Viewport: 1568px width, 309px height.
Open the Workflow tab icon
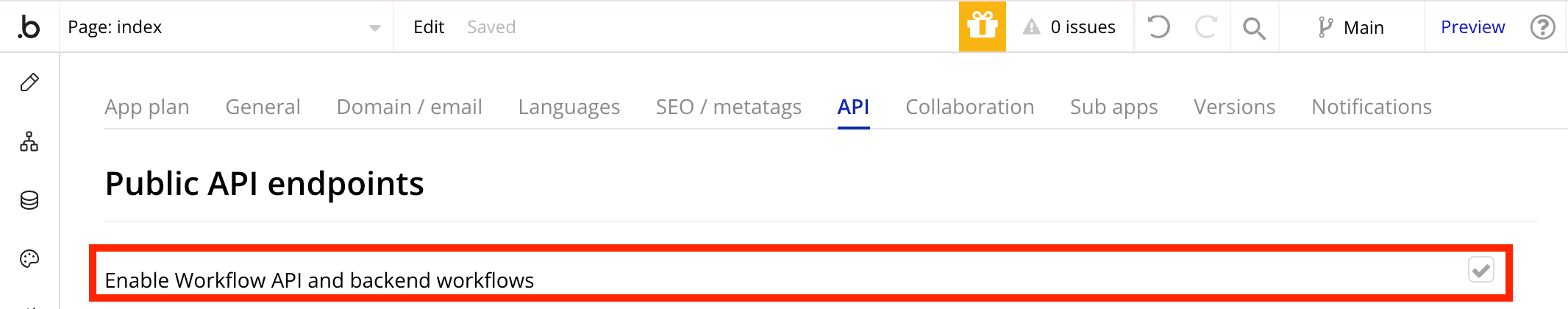point(29,141)
